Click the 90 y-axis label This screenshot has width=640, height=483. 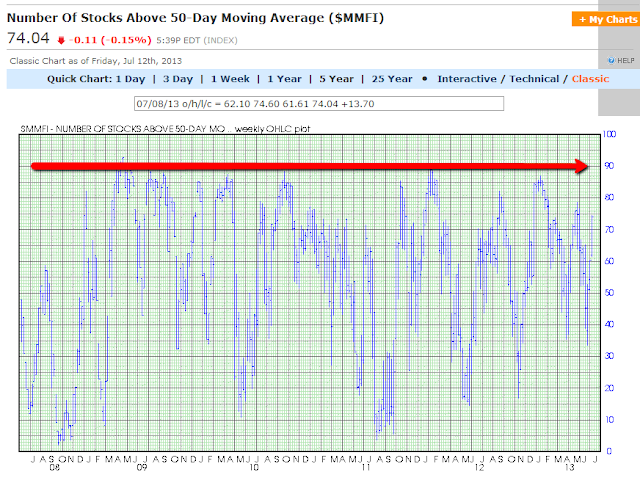click(x=609, y=166)
